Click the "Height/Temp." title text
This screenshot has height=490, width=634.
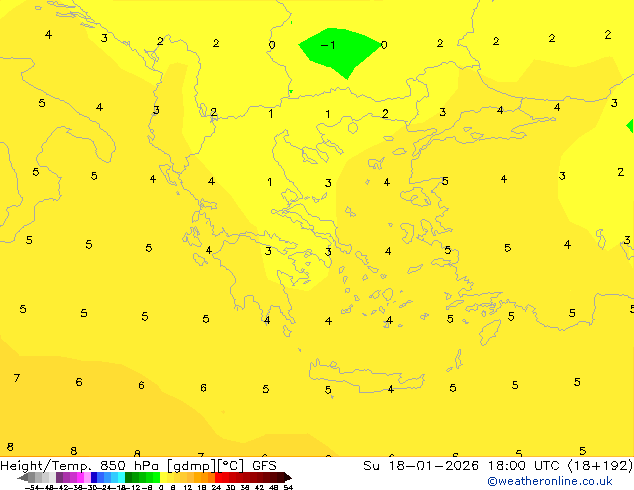(x=45, y=465)
